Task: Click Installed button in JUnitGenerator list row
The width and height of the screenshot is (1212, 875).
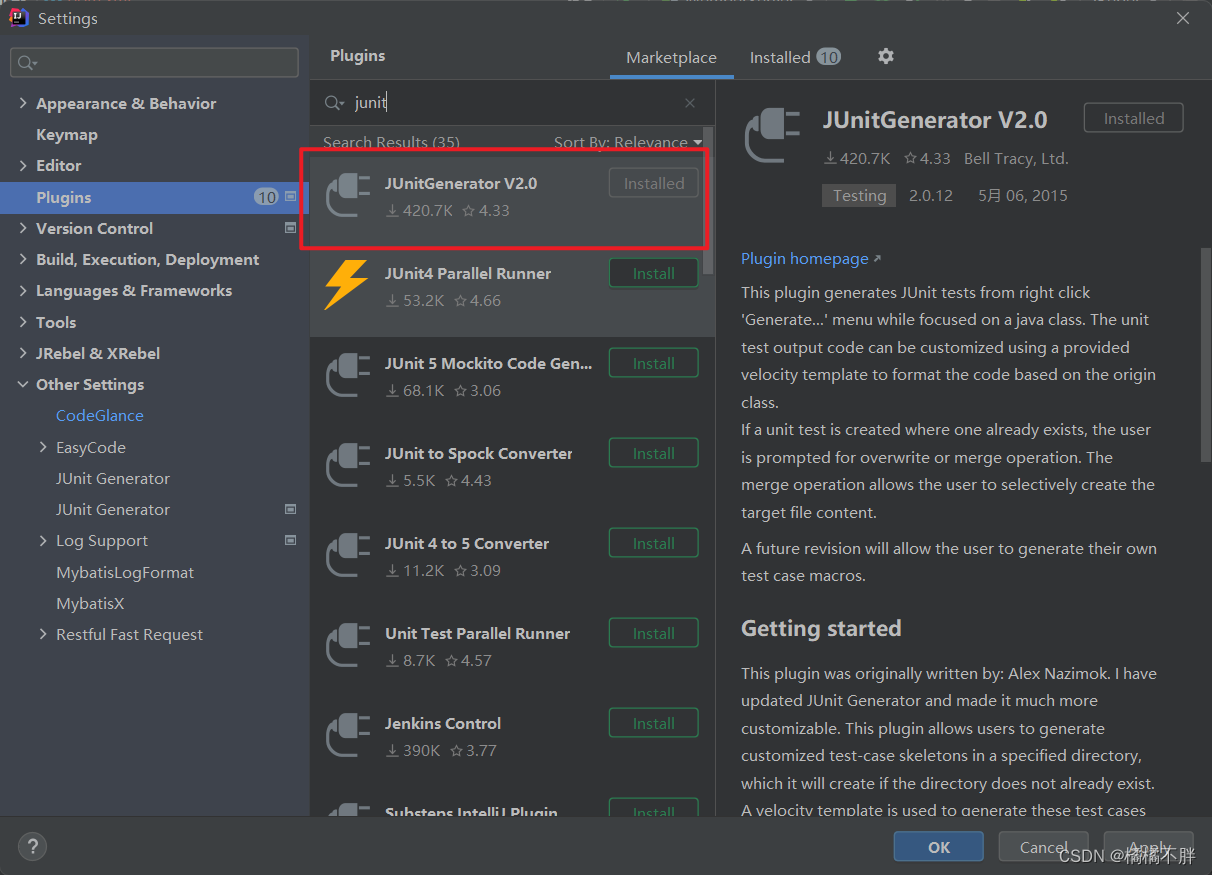Action: [654, 183]
